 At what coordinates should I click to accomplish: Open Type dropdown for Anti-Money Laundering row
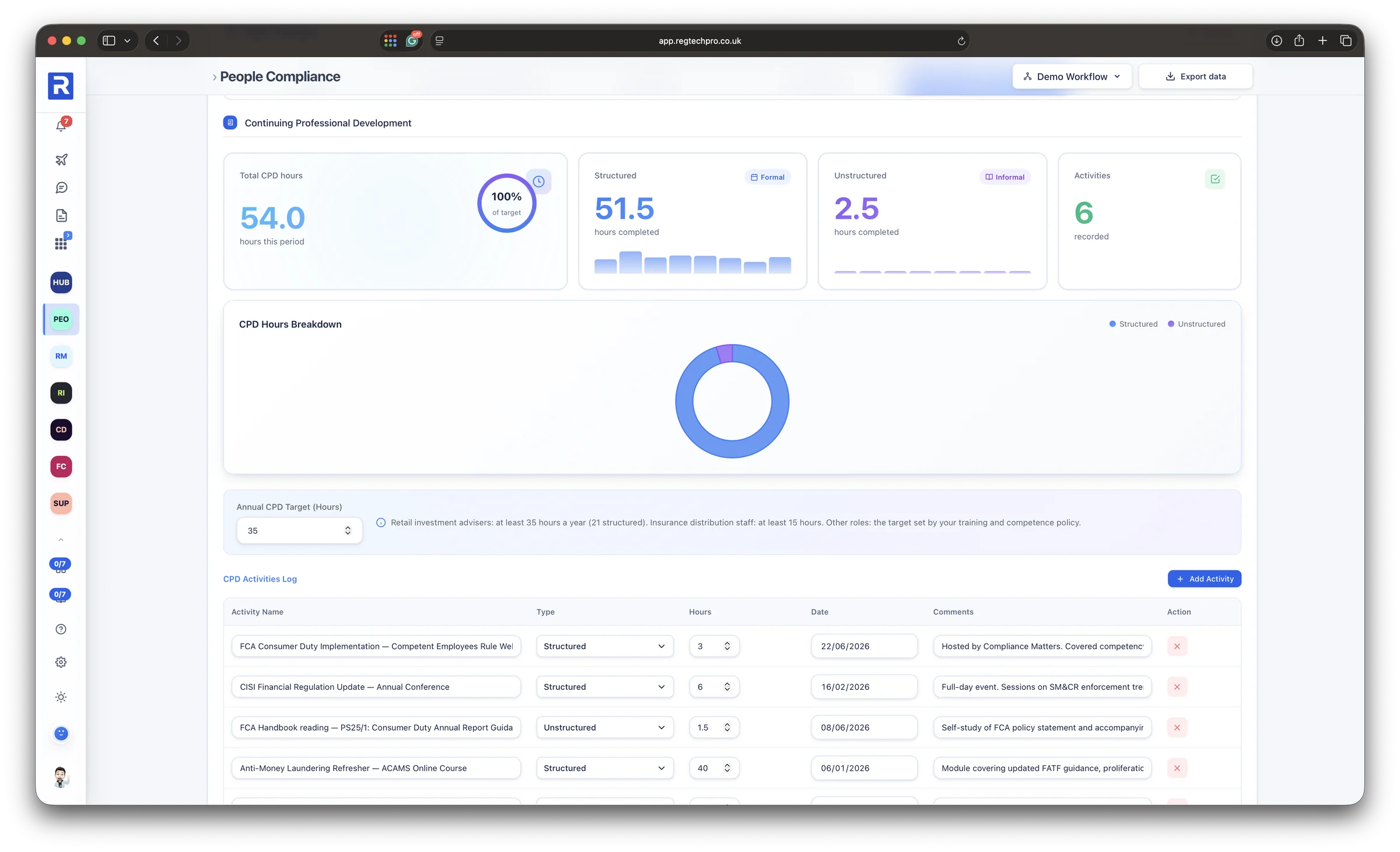coord(605,768)
